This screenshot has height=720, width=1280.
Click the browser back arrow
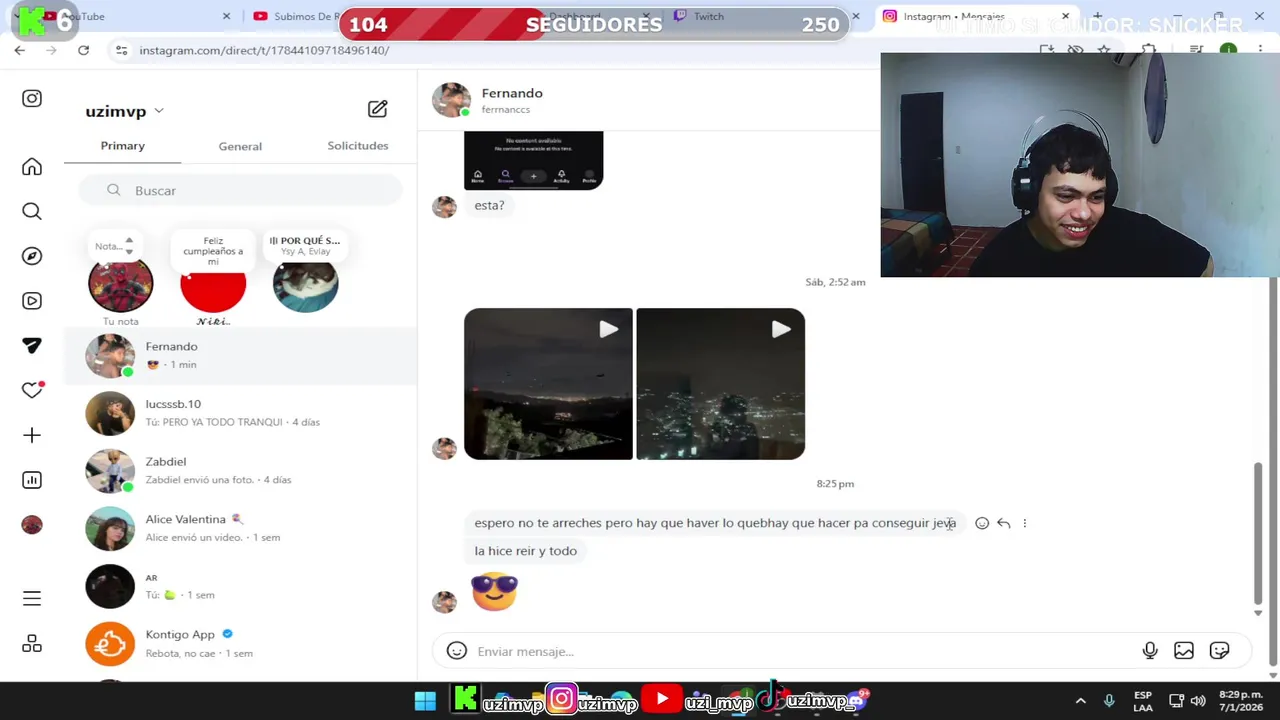[x=20, y=50]
